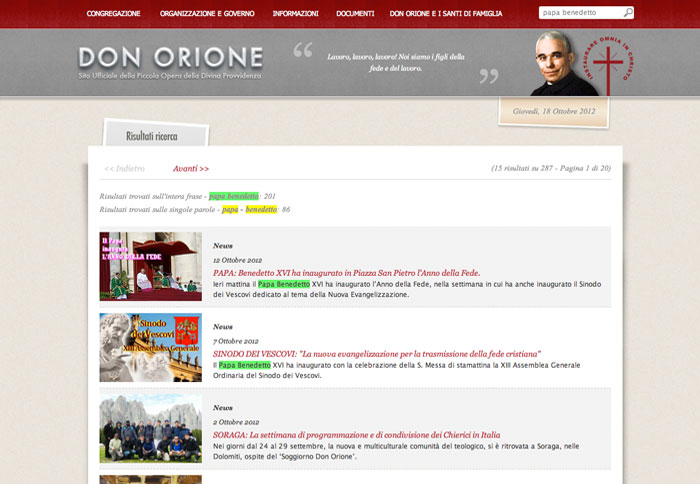This screenshot has height=484, width=700.
Task: Open article 'PAPA: Benedetto XVI ha inaugurato'
Action: 346,273
